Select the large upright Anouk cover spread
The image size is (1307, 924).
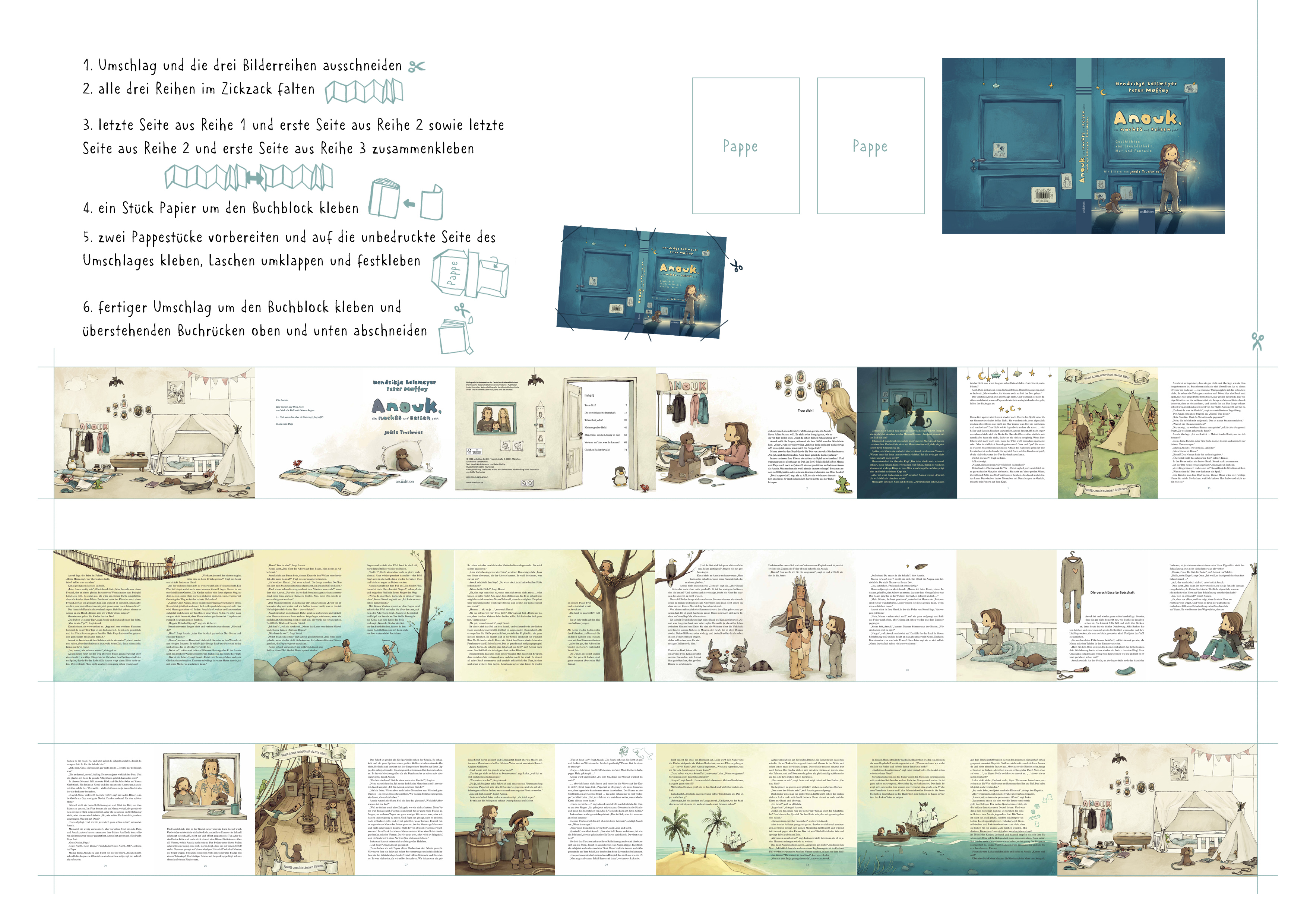pos(1083,146)
